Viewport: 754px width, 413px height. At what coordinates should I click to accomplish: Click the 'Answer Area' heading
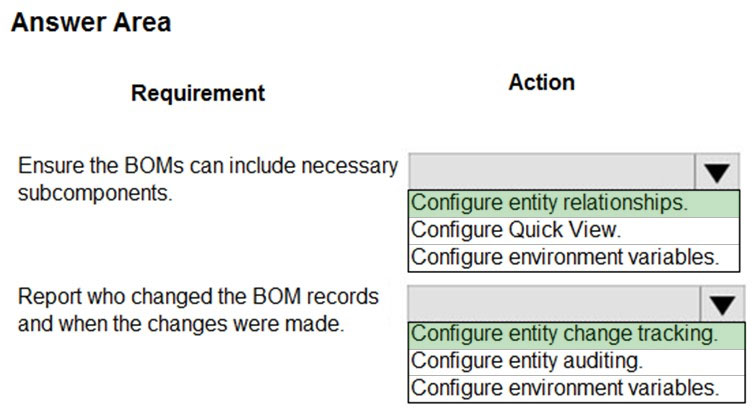coord(91,23)
